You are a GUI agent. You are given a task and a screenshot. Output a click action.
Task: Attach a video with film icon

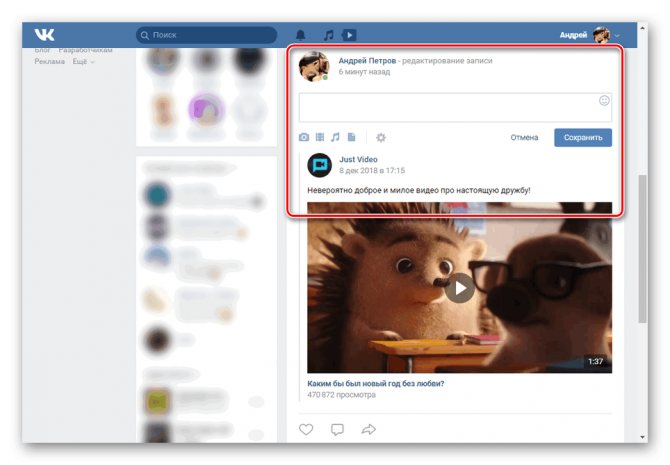(x=320, y=137)
